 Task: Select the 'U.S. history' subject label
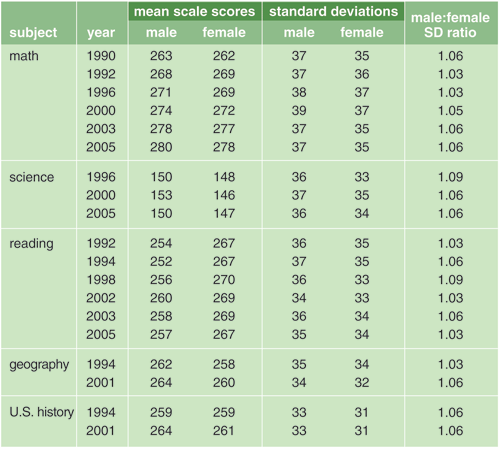pyautogui.click(x=42, y=412)
